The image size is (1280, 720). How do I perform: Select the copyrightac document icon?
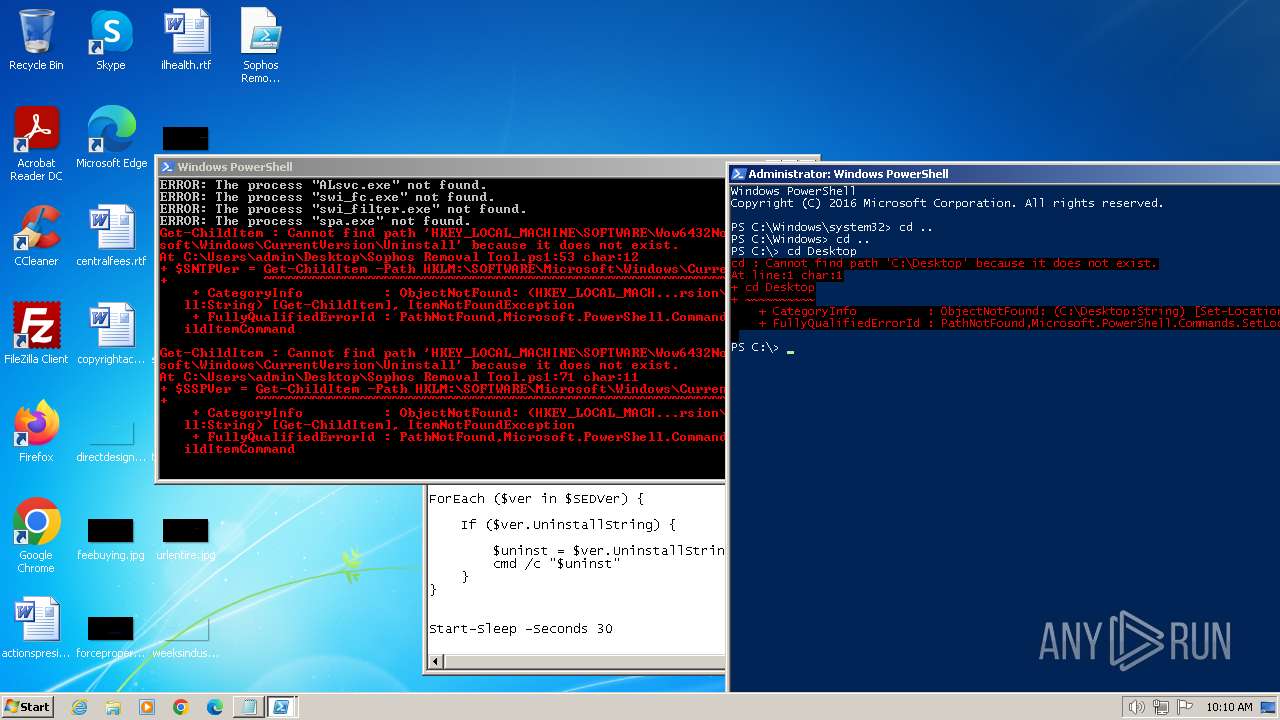pos(111,334)
